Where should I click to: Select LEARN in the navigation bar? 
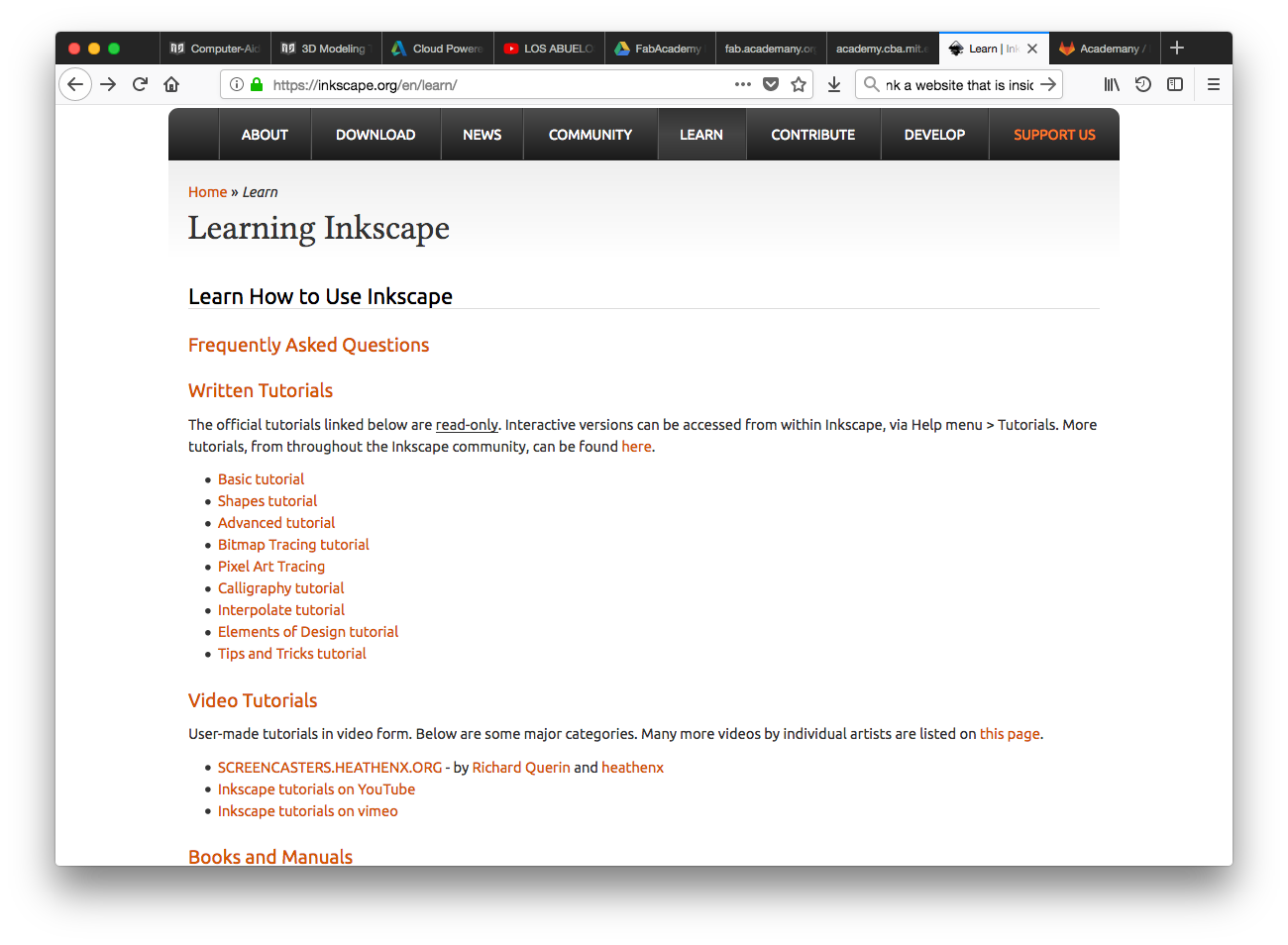click(x=701, y=135)
